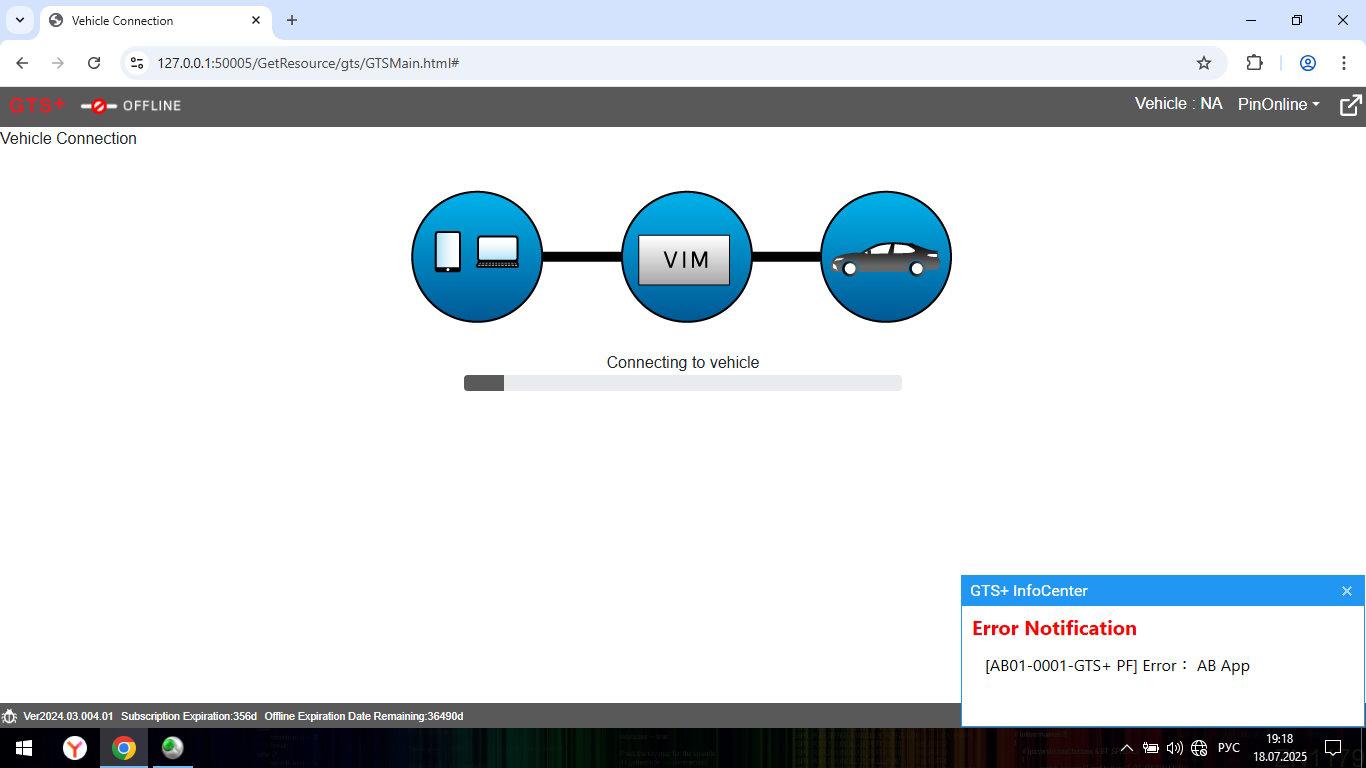Viewport: 1366px width, 768px height.
Task: Click the VIM interface circle
Action: [x=686, y=257]
